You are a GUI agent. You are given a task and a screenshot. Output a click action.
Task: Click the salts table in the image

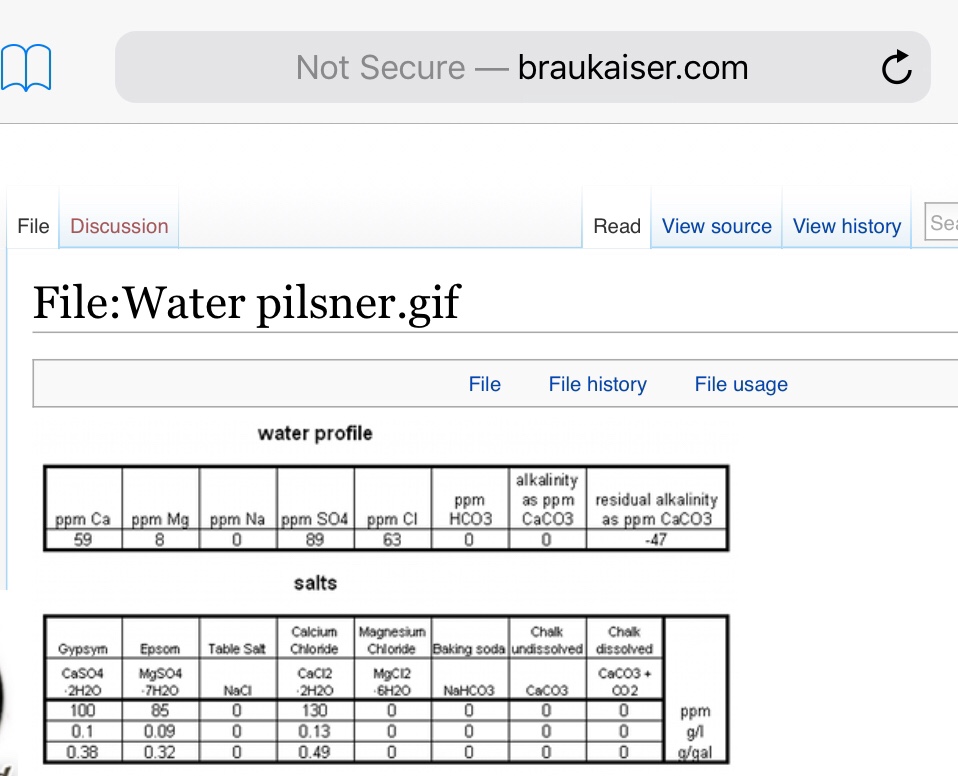pyautogui.click(x=386, y=690)
